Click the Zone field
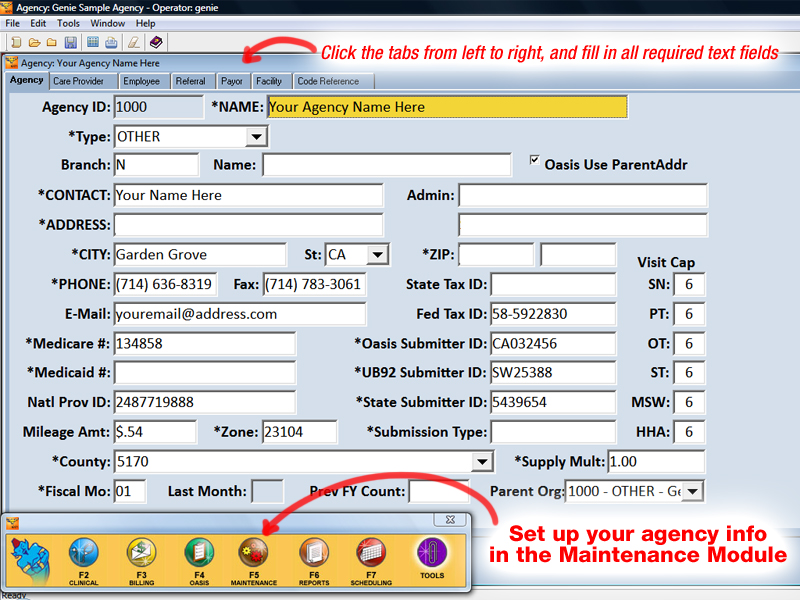This screenshot has height=600, width=800. coord(299,432)
